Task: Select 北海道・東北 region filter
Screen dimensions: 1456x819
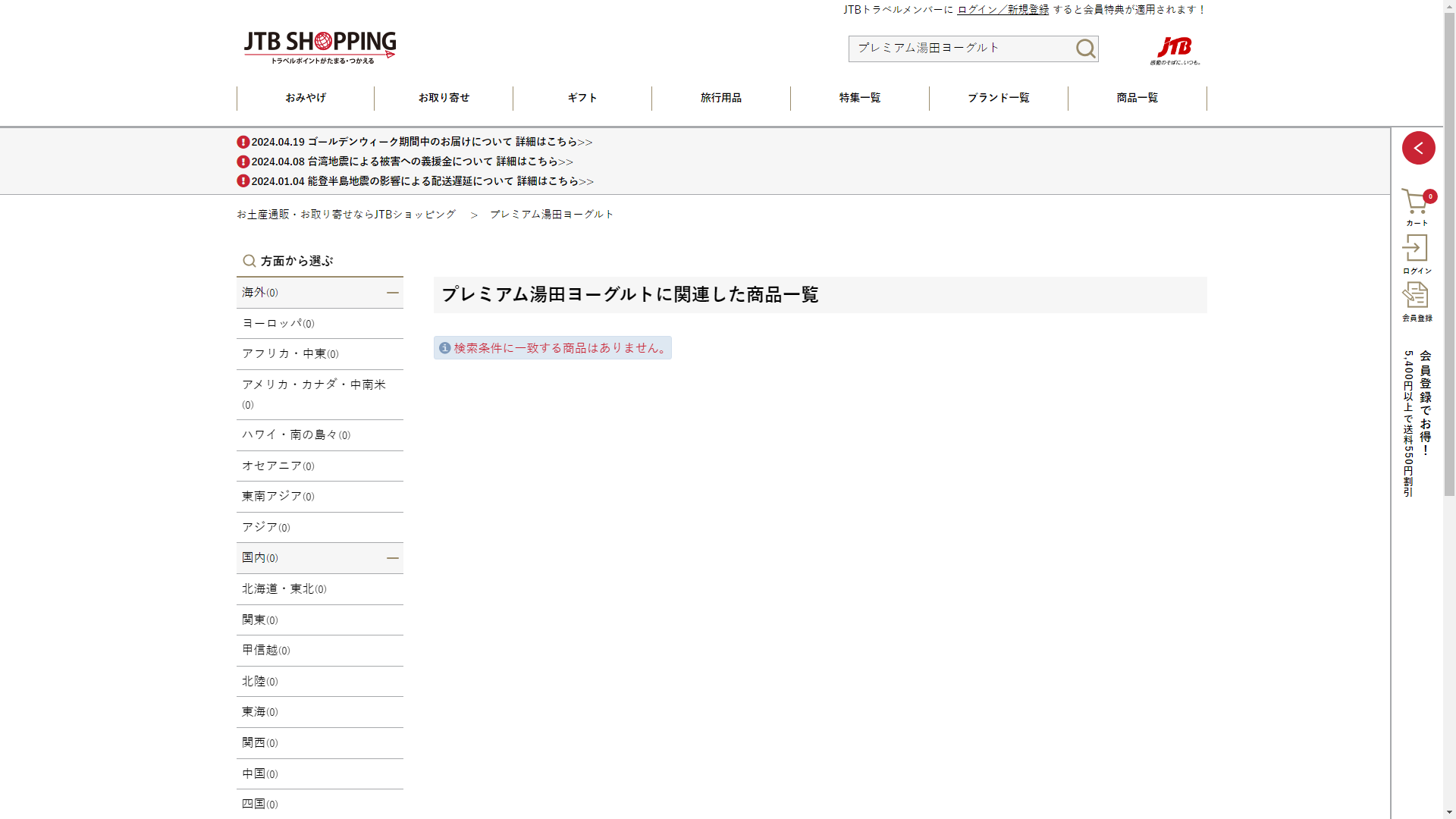Action: [284, 589]
